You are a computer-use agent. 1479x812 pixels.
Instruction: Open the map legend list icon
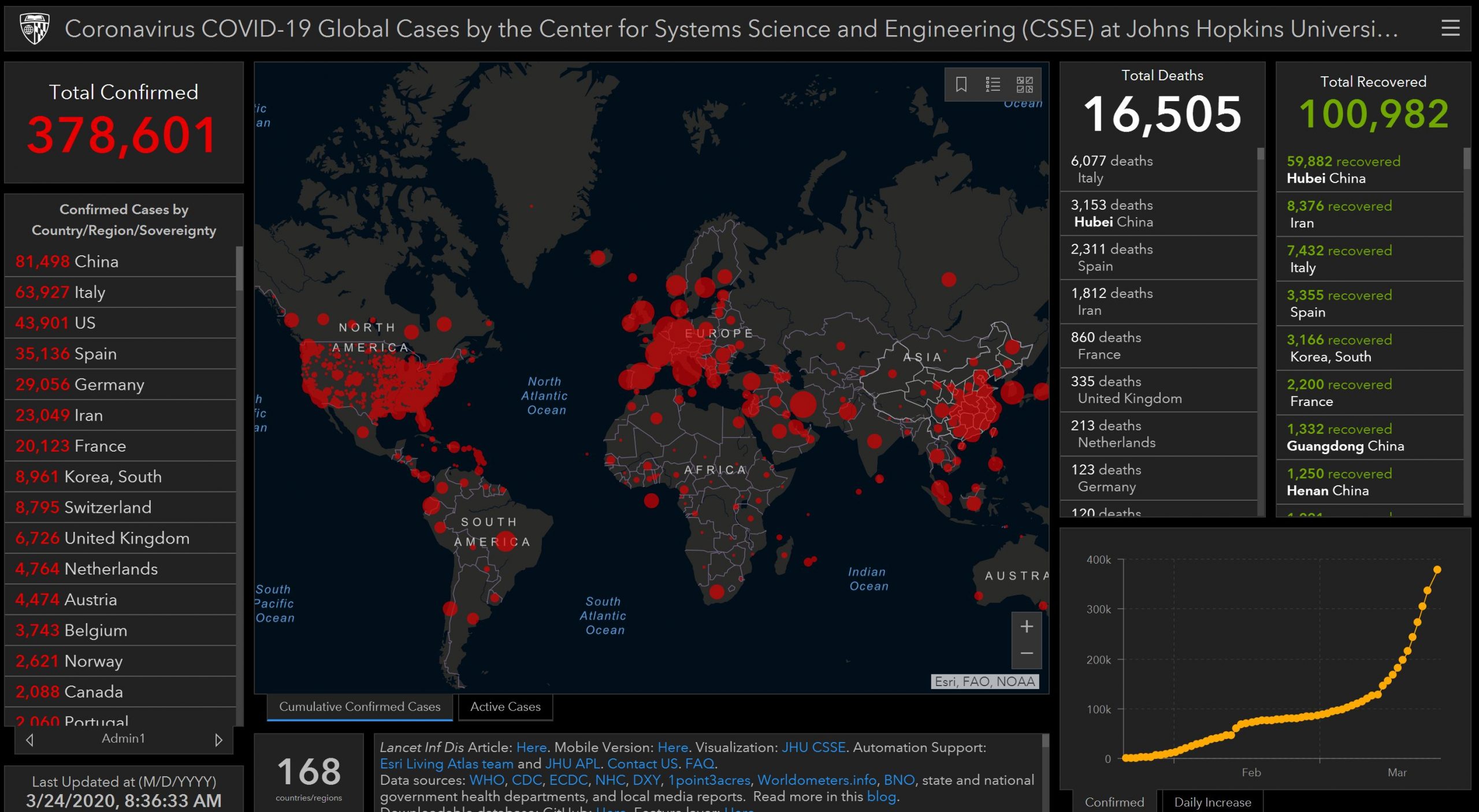coord(993,84)
